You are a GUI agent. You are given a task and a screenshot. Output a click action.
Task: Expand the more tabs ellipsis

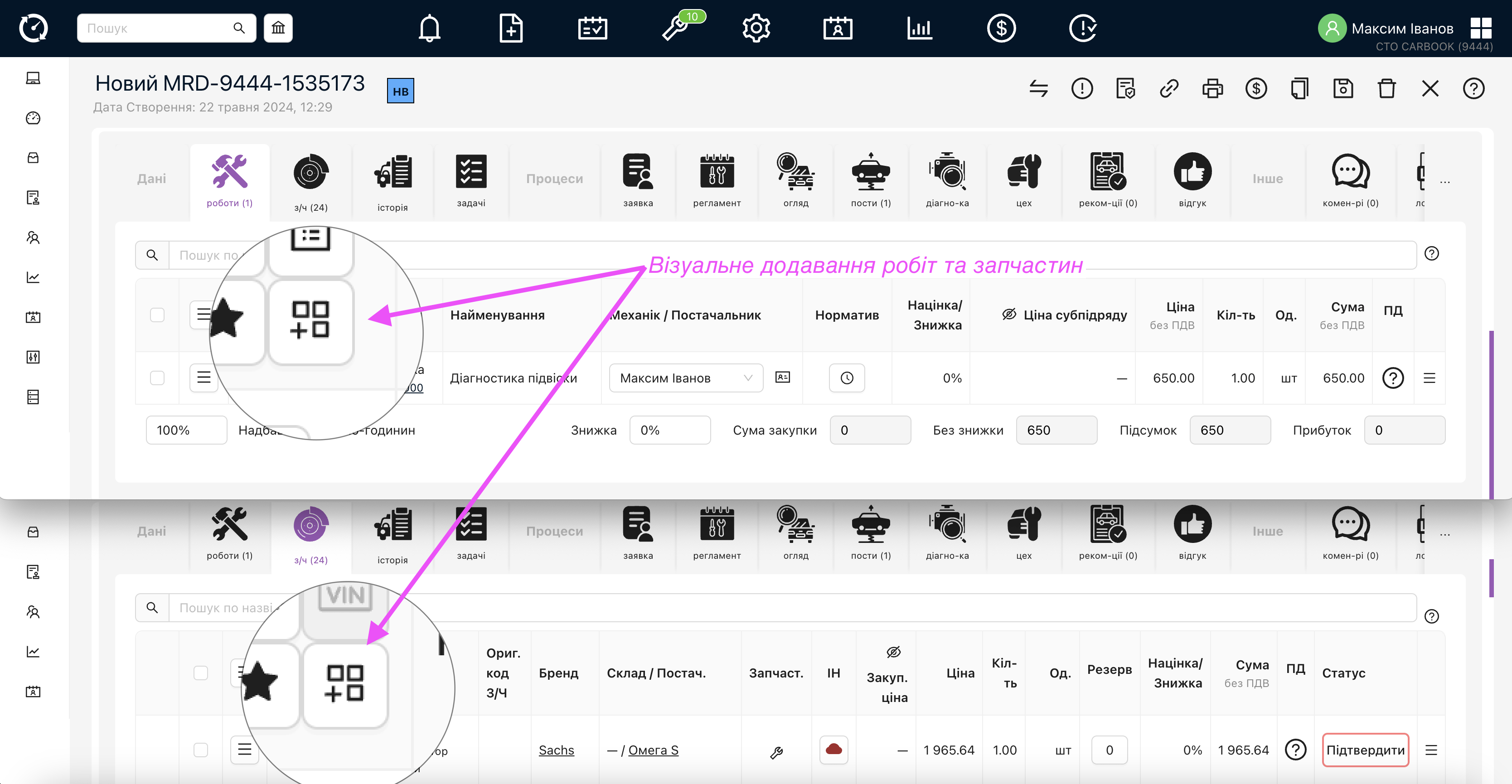pos(1444,181)
